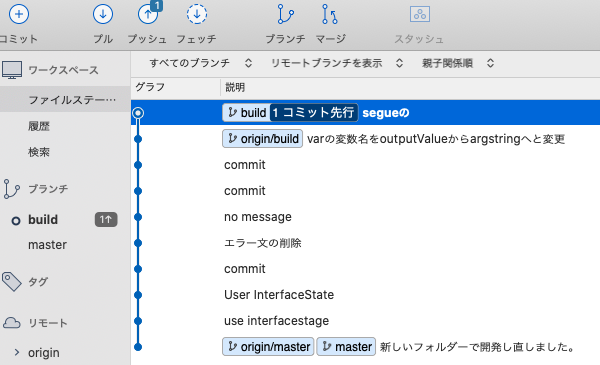Click the フェッチ (Fetch) toolbar icon
Screen dimensions: 600x365
click(x=197, y=14)
